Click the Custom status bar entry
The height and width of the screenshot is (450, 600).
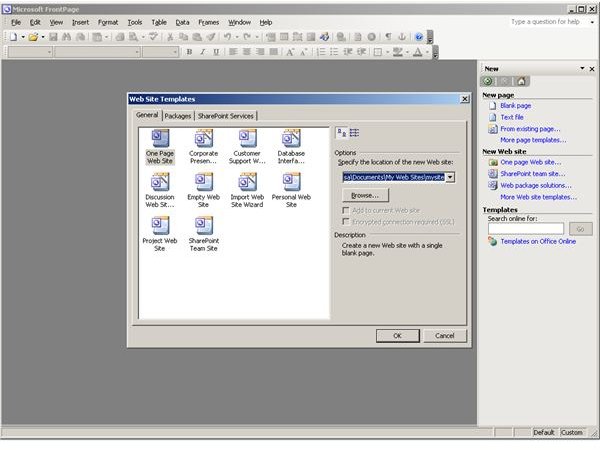572,432
